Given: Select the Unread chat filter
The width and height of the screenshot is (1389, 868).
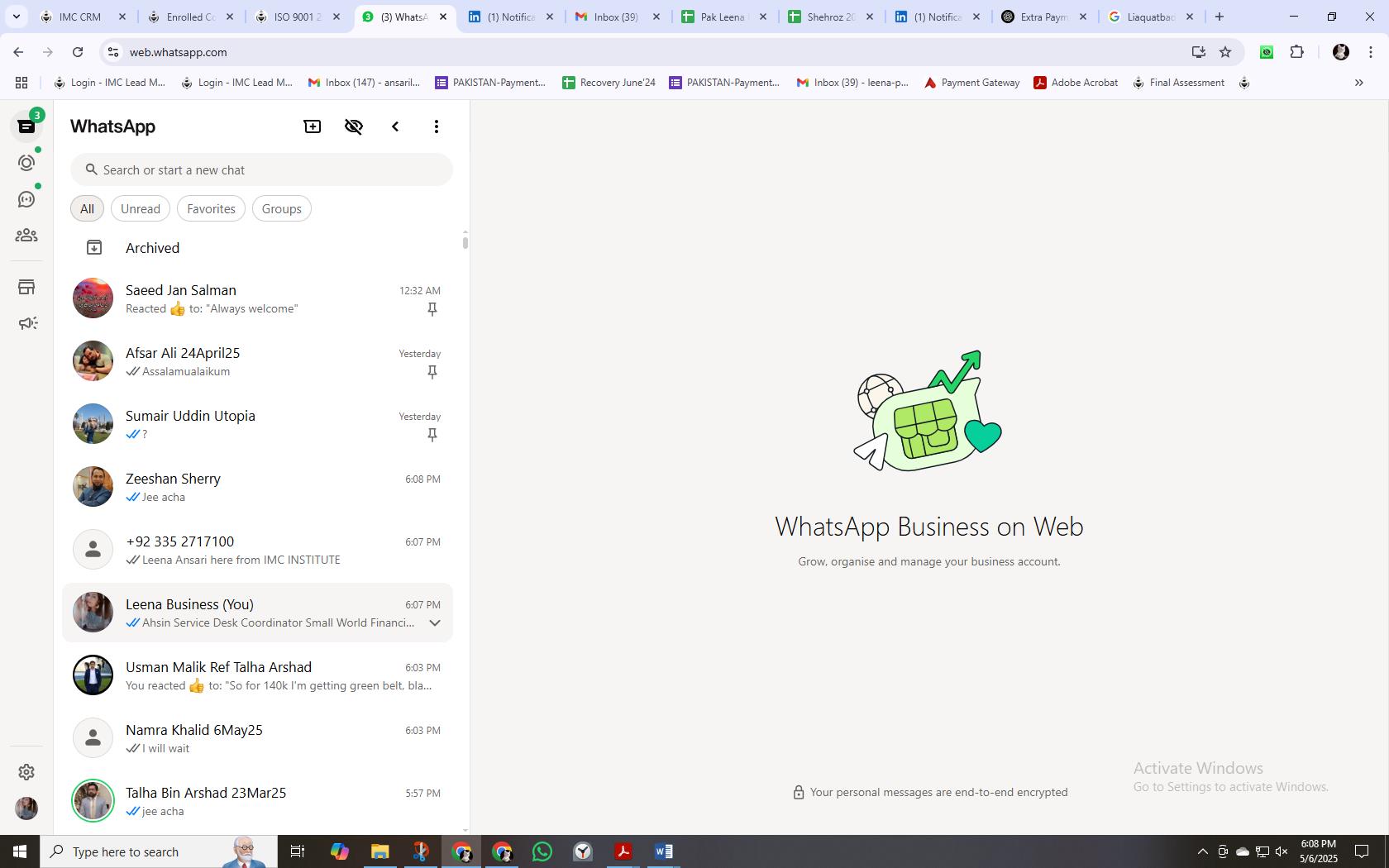Looking at the screenshot, I should coord(141,208).
